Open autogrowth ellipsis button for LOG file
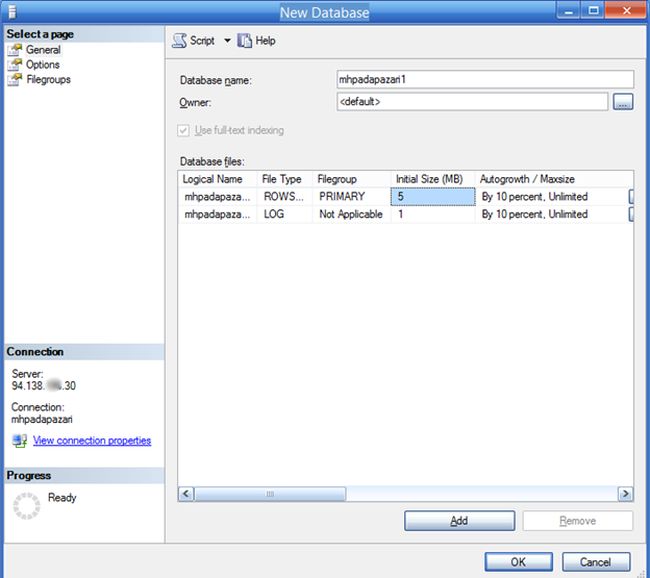Viewport: 650px width, 578px height. click(x=631, y=214)
